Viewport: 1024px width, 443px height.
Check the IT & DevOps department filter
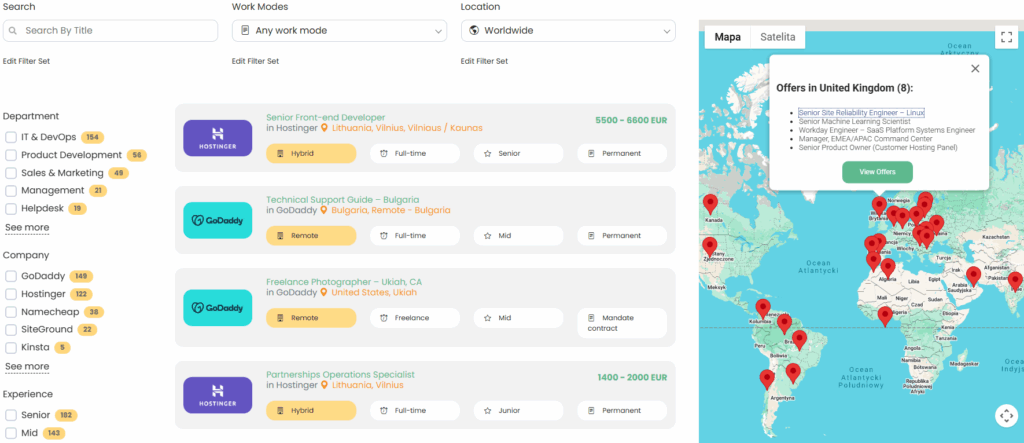[10, 137]
